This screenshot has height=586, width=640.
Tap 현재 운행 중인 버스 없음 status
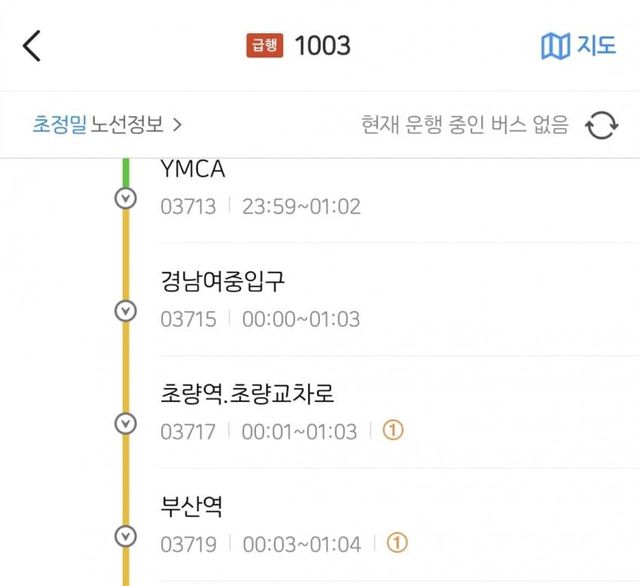tap(464, 126)
